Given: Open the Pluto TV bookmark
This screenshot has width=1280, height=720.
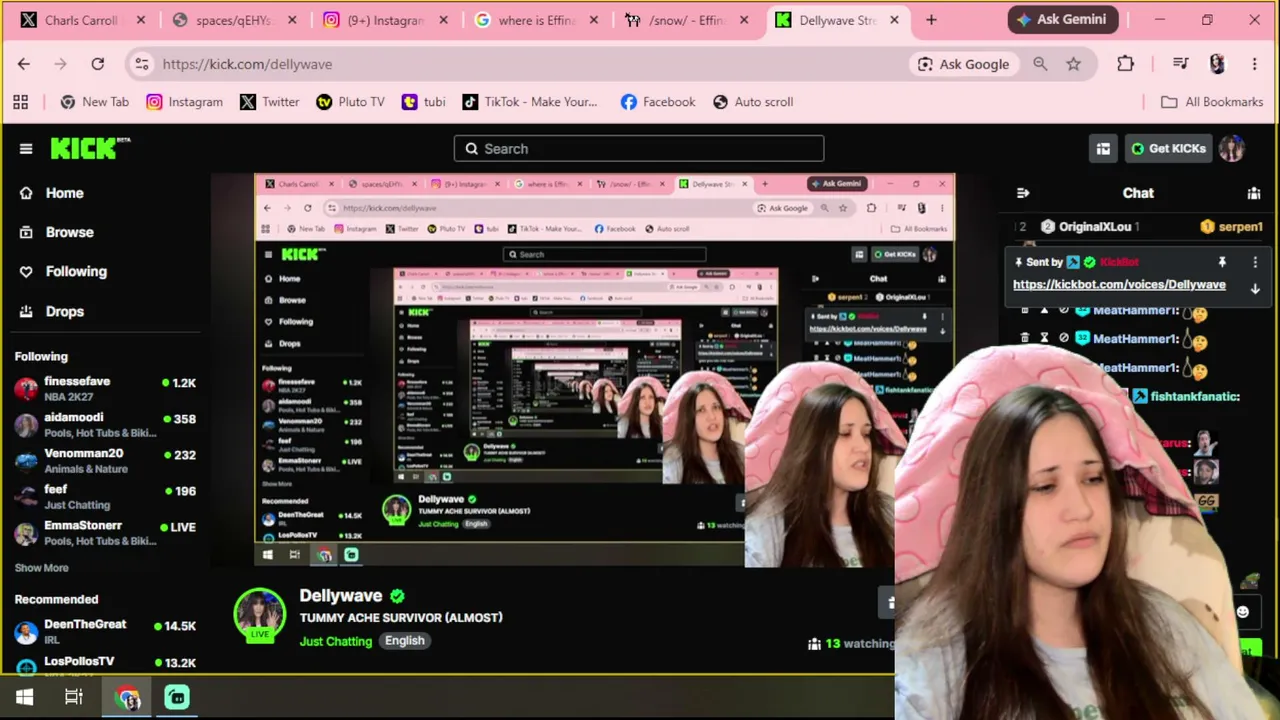Looking at the screenshot, I should point(350,102).
